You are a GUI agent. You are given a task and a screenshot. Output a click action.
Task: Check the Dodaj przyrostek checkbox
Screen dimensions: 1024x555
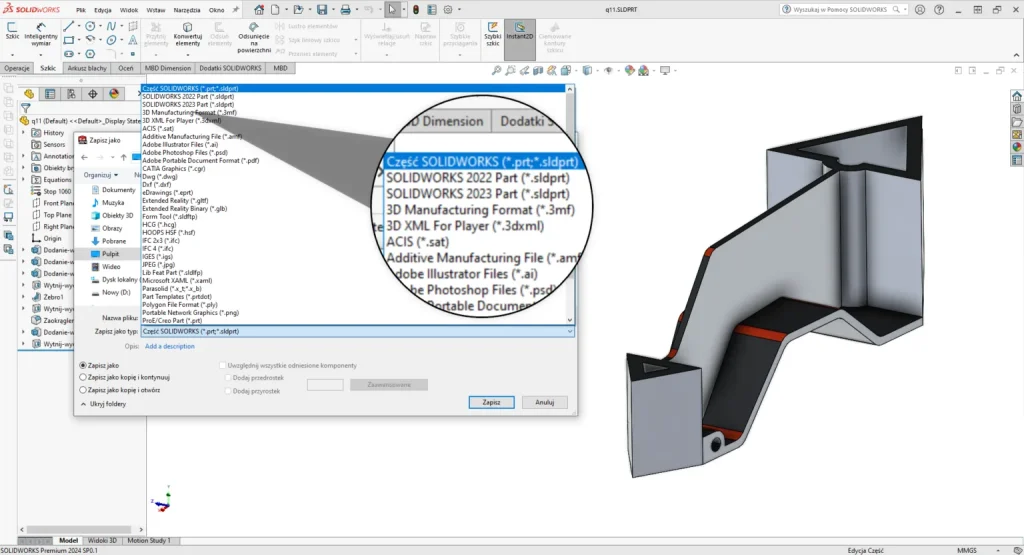click(228, 391)
